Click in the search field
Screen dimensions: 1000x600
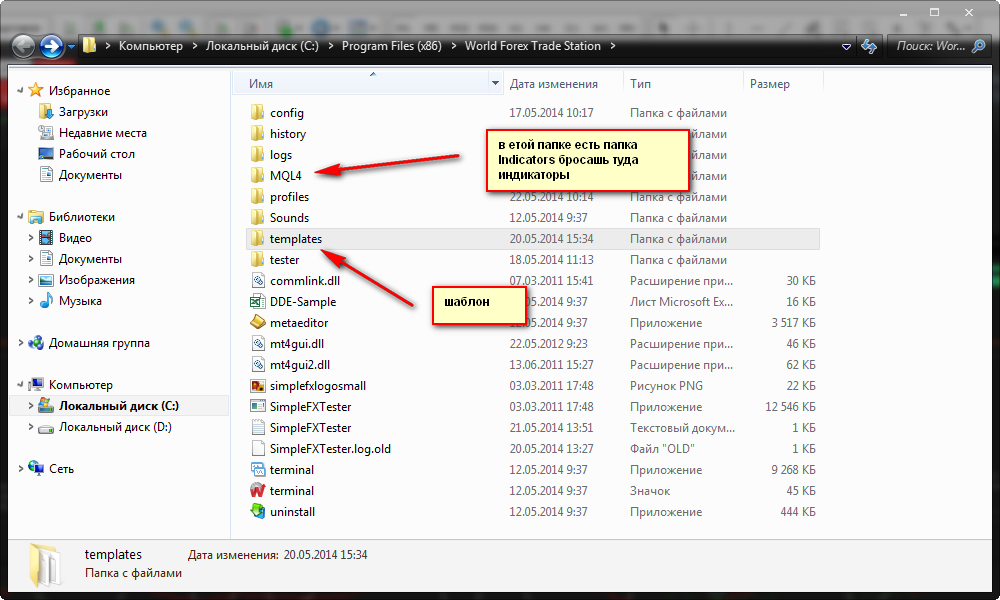click(930, 46)
